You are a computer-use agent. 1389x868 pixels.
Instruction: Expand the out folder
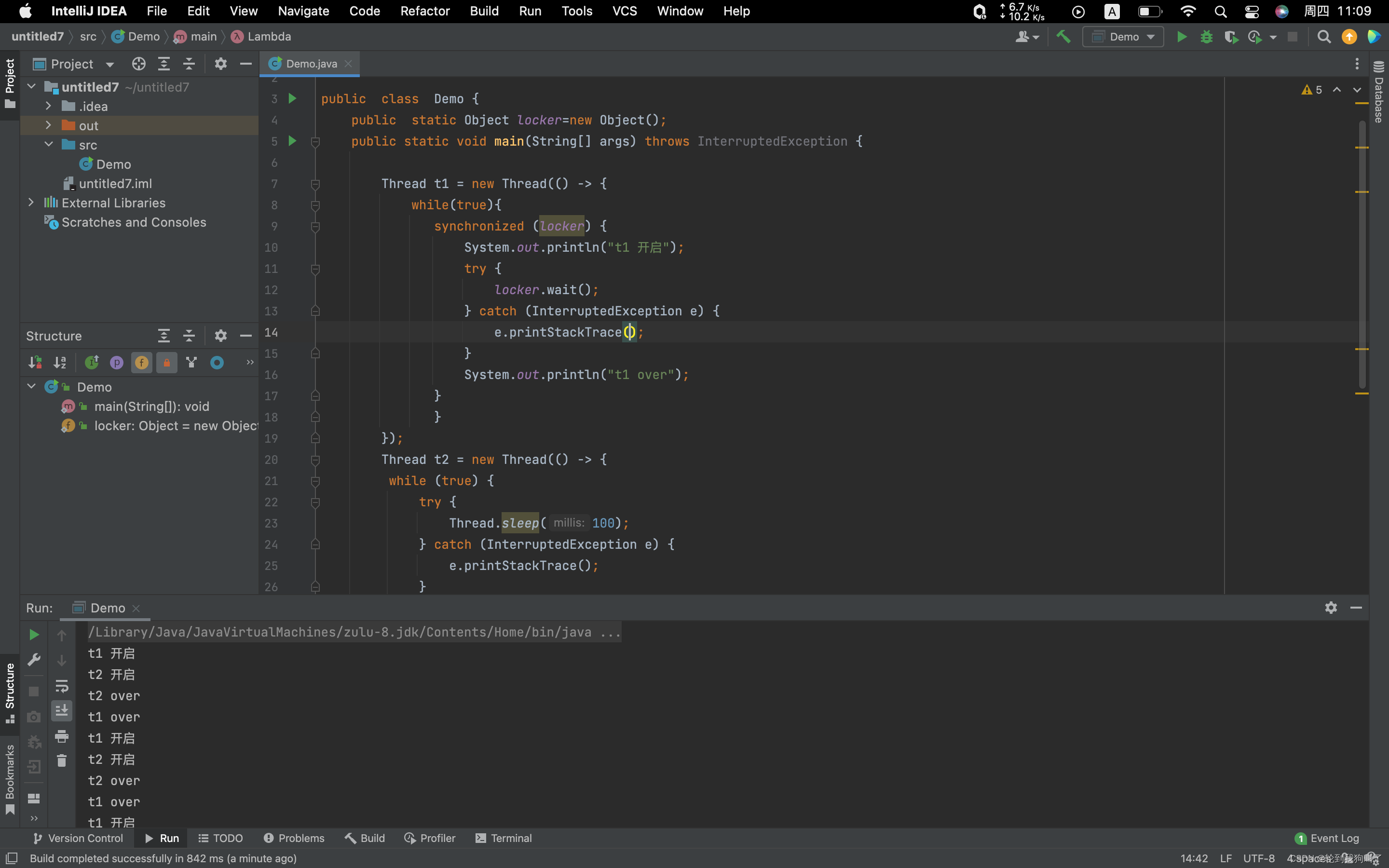pyautogui.click(x=49, y=125)
